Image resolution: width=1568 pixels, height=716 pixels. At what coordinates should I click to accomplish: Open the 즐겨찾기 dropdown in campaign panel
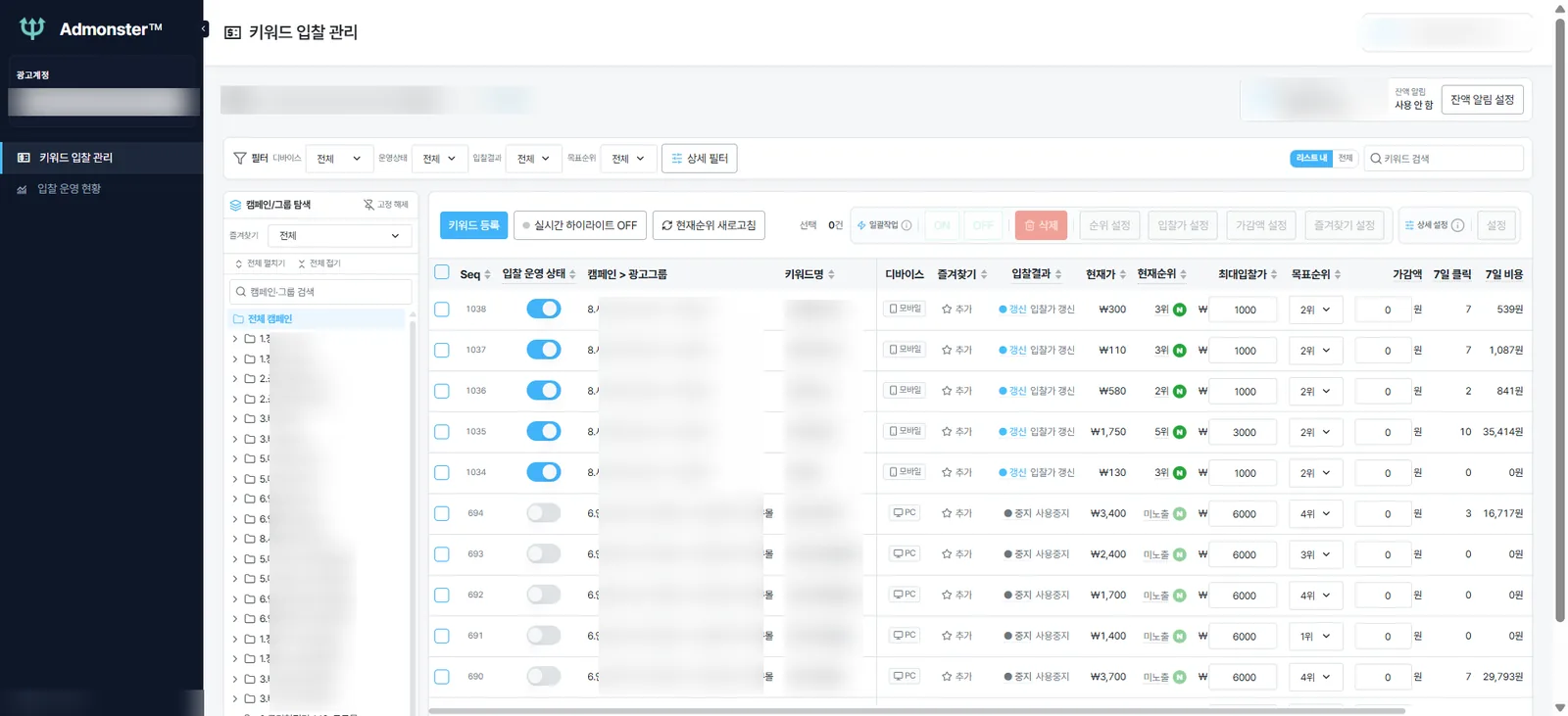click(339, 236)
